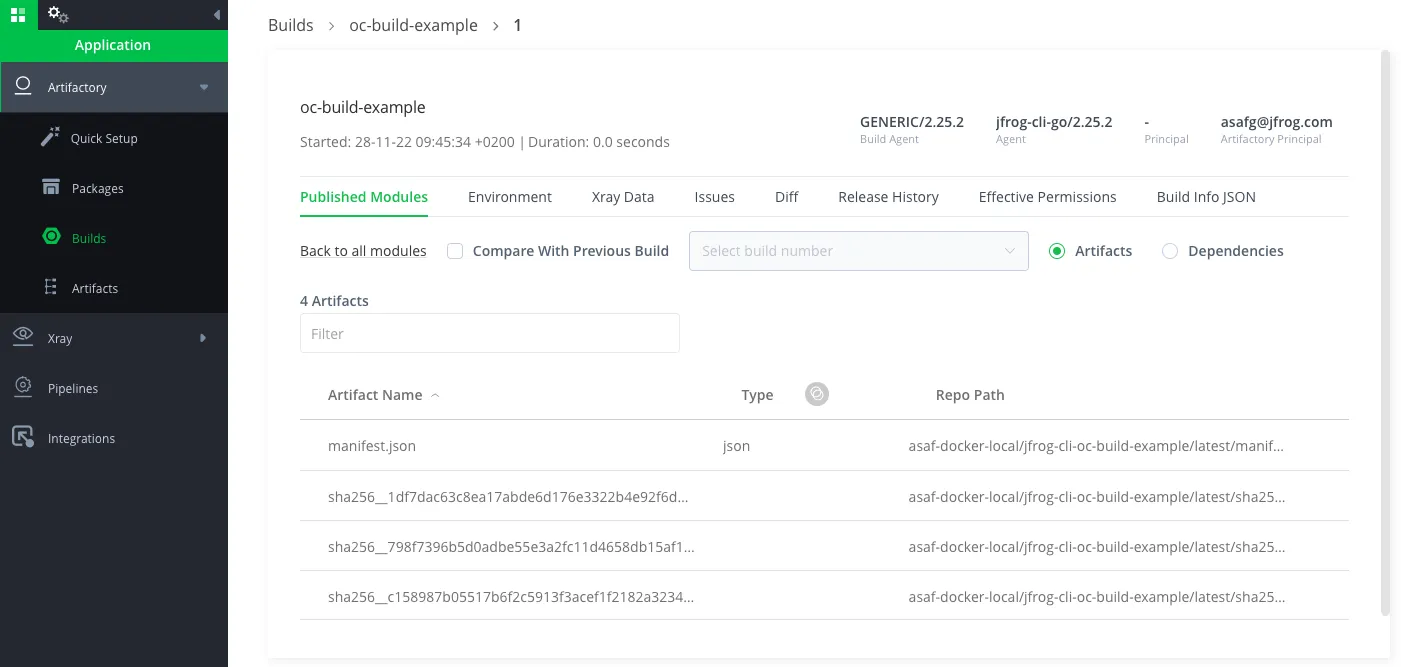Image resolution: width=1401 pixels, height=667 pixels.
Task: Open the application grid icon
Action: tap(18, 14)
